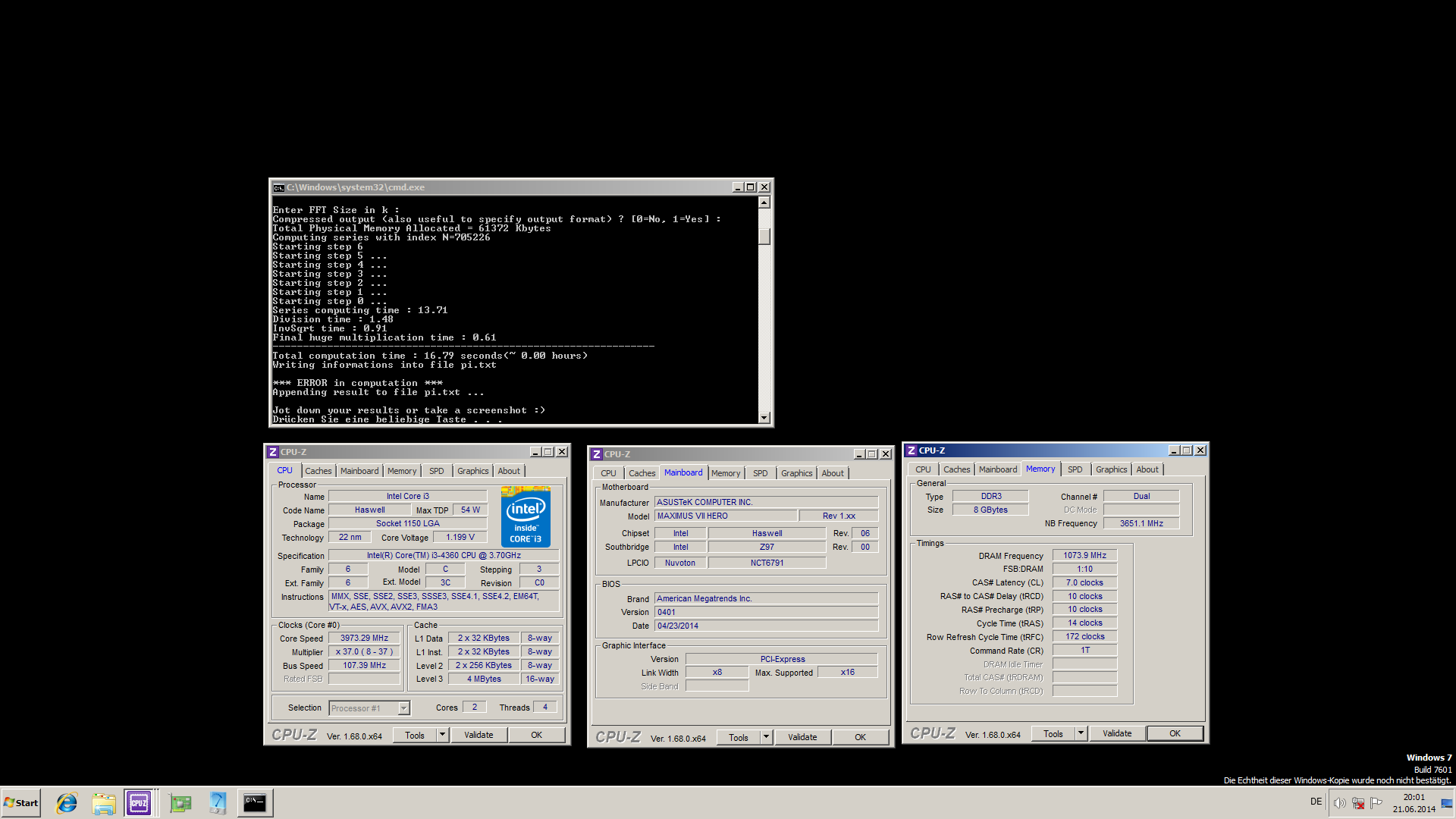Screen dimensions: 1456x819
Task: Open the network tray icon with red X
Action: (1358, 803)
